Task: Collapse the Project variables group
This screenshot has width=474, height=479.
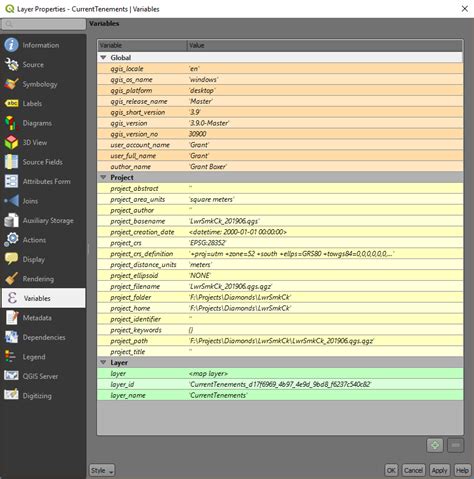Action: coord(103,177)
